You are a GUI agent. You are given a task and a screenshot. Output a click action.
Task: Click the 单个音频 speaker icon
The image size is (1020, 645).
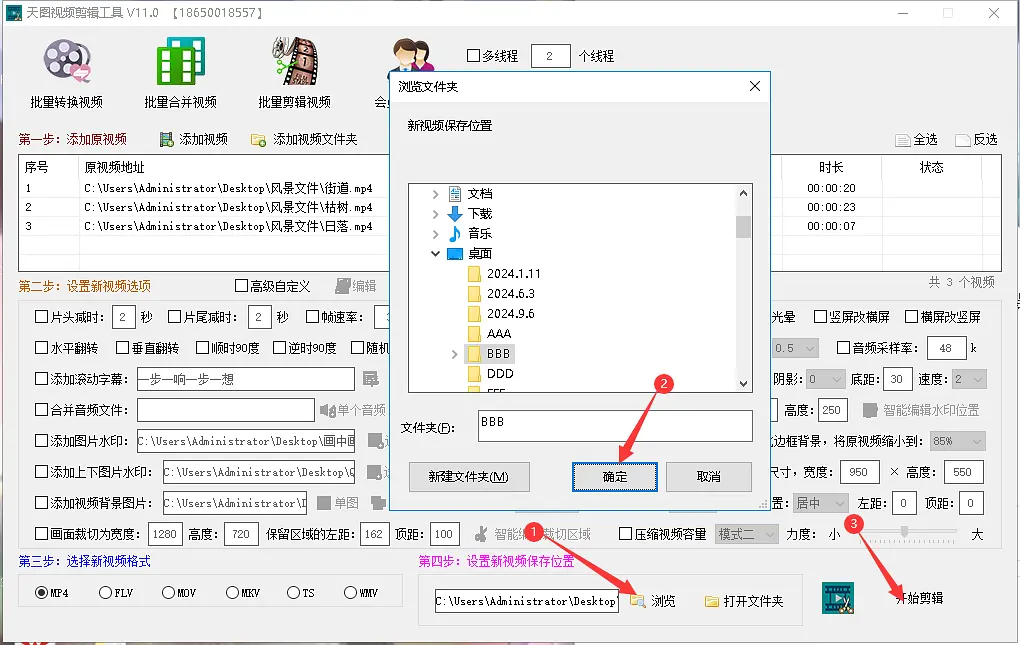[x=327, y=410]
